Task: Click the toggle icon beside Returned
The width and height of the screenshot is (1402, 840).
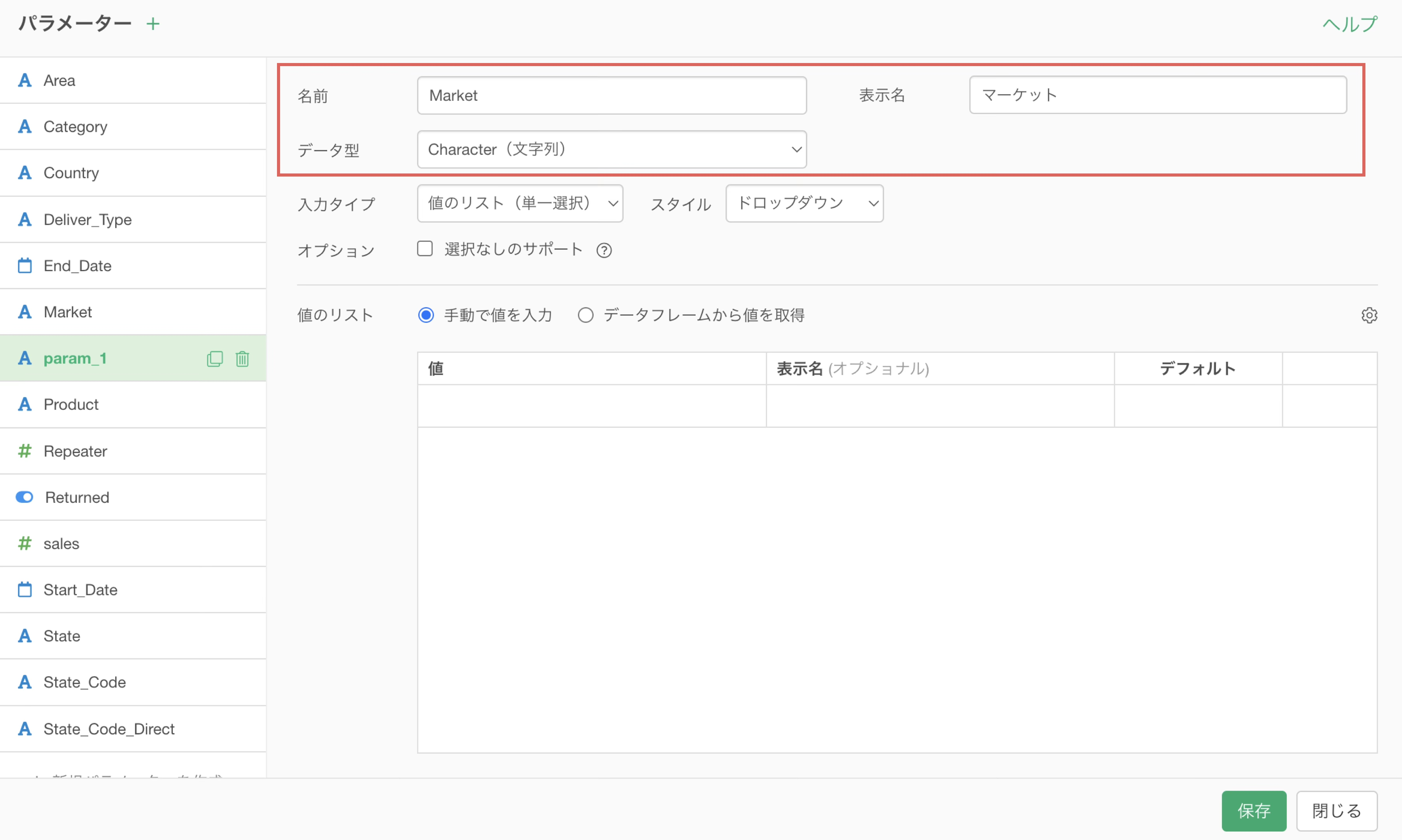Action: [x=25, y=497]
